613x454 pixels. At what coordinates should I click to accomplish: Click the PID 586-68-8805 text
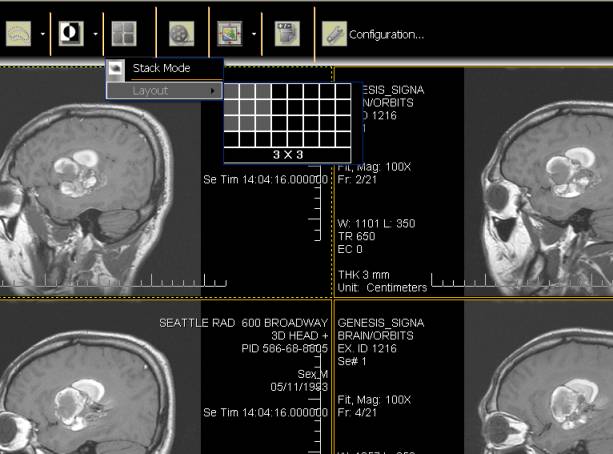tap(284, 349)
